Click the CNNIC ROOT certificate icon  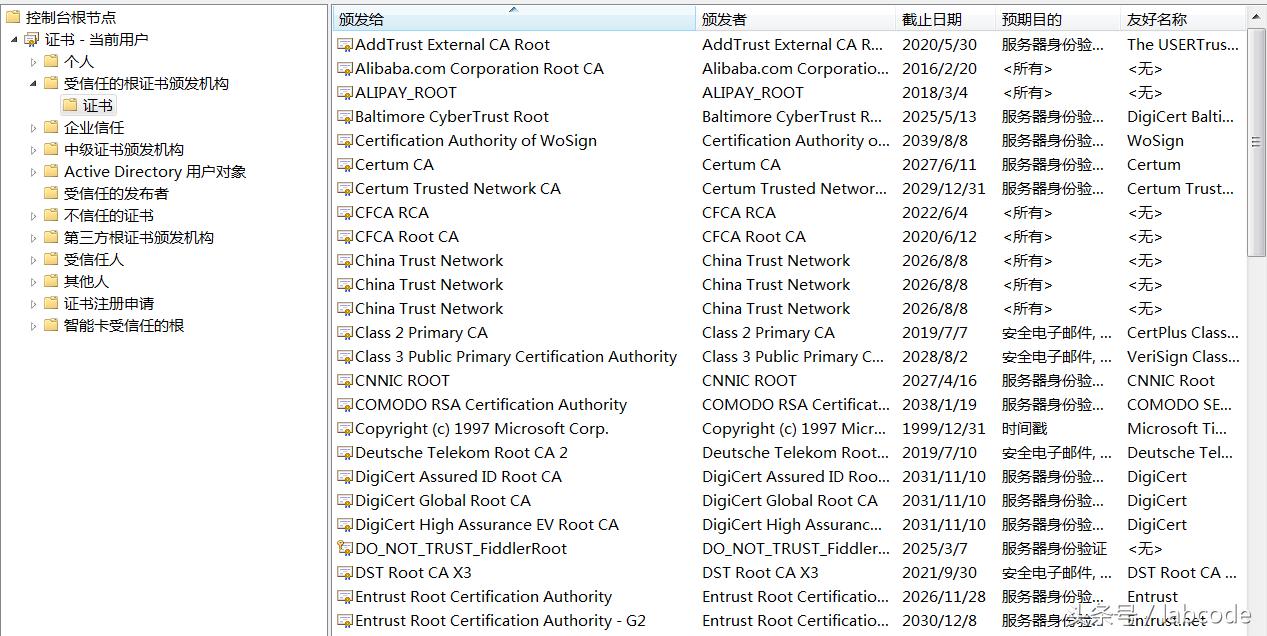tap(345, 381)
